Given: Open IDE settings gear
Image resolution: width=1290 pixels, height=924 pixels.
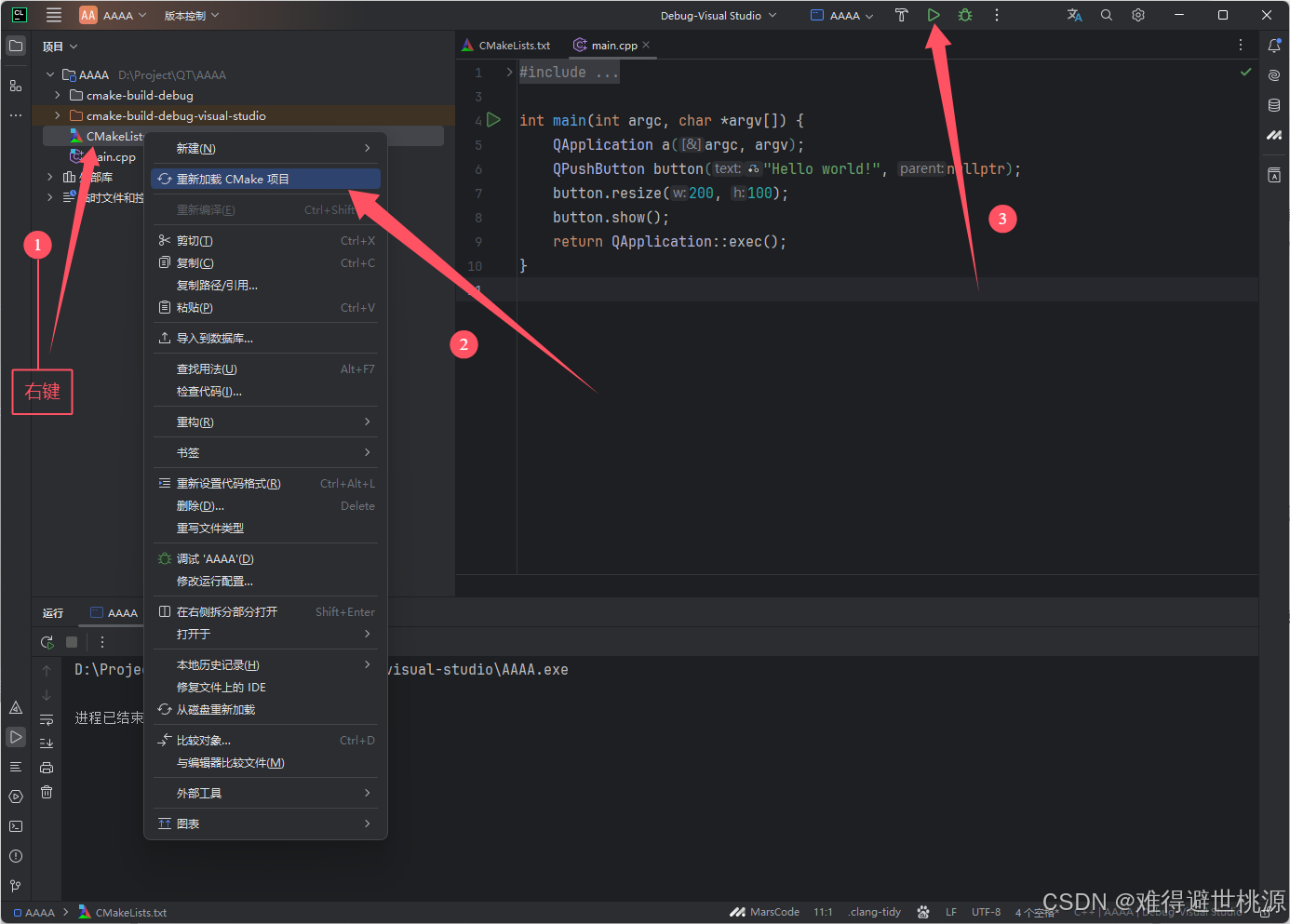Looking at the screenshot, I should point(1138,15).
